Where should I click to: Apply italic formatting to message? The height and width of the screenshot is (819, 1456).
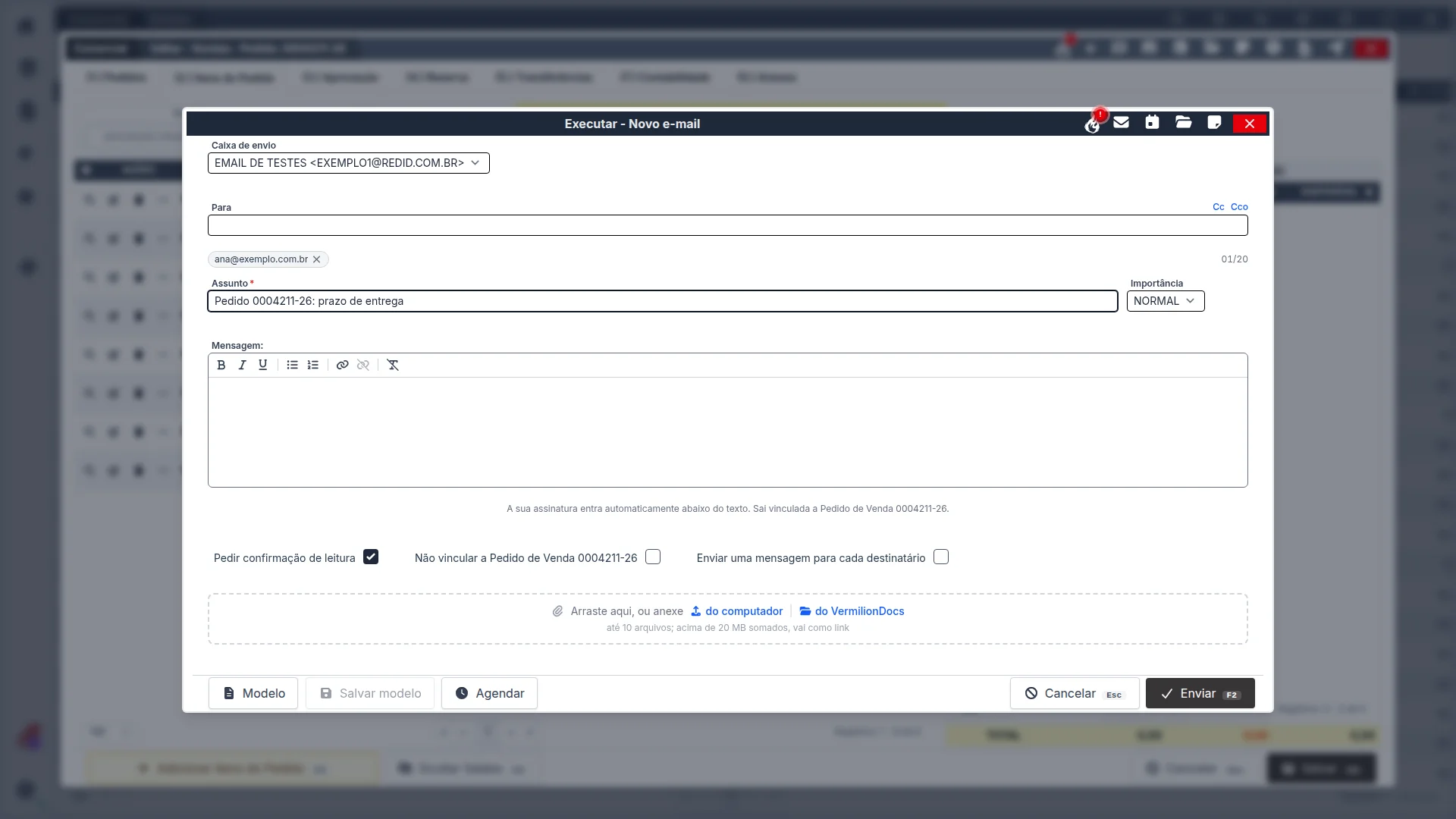click(242, 365)
